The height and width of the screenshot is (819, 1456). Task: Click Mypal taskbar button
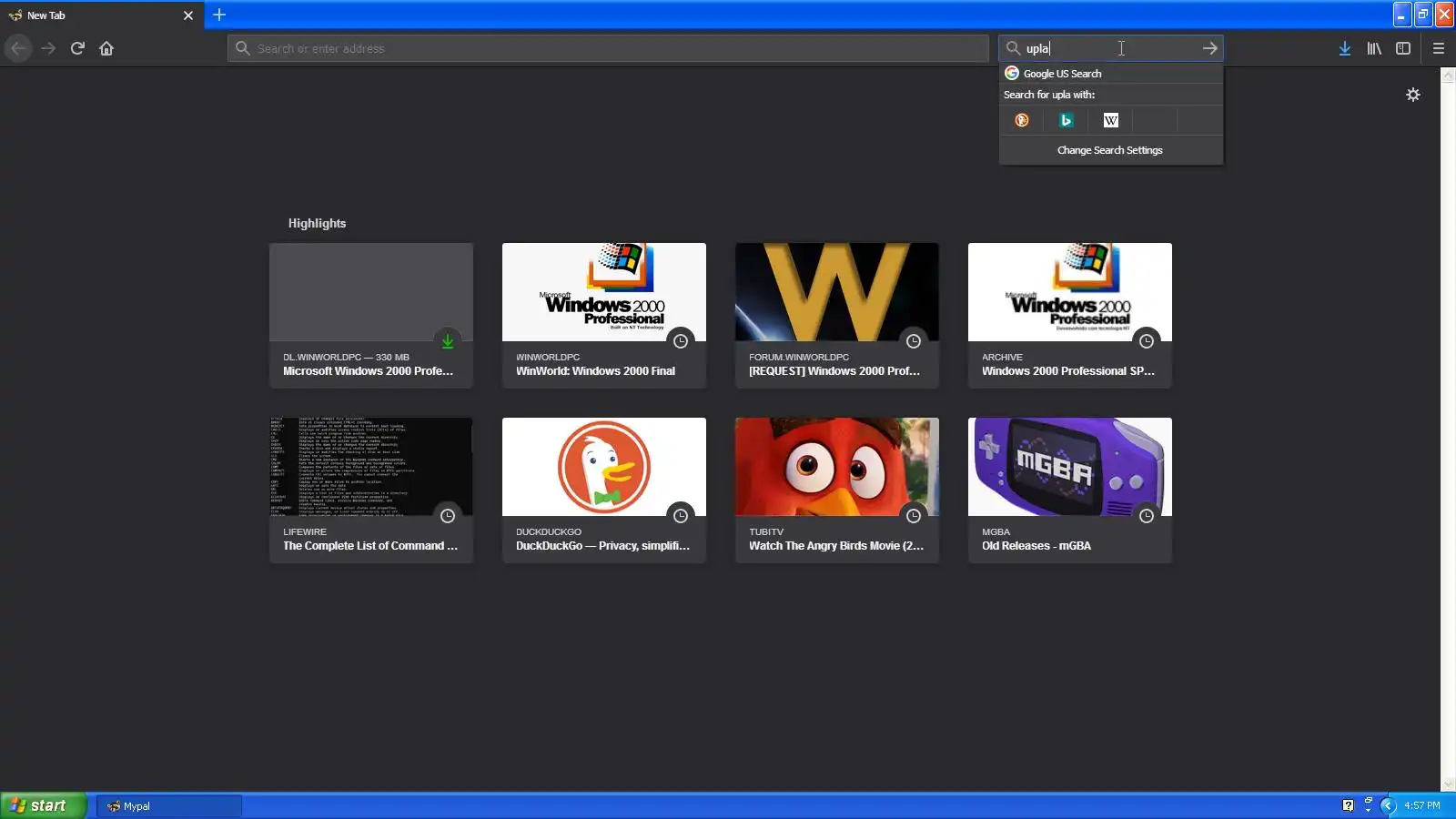pos(169,806)
